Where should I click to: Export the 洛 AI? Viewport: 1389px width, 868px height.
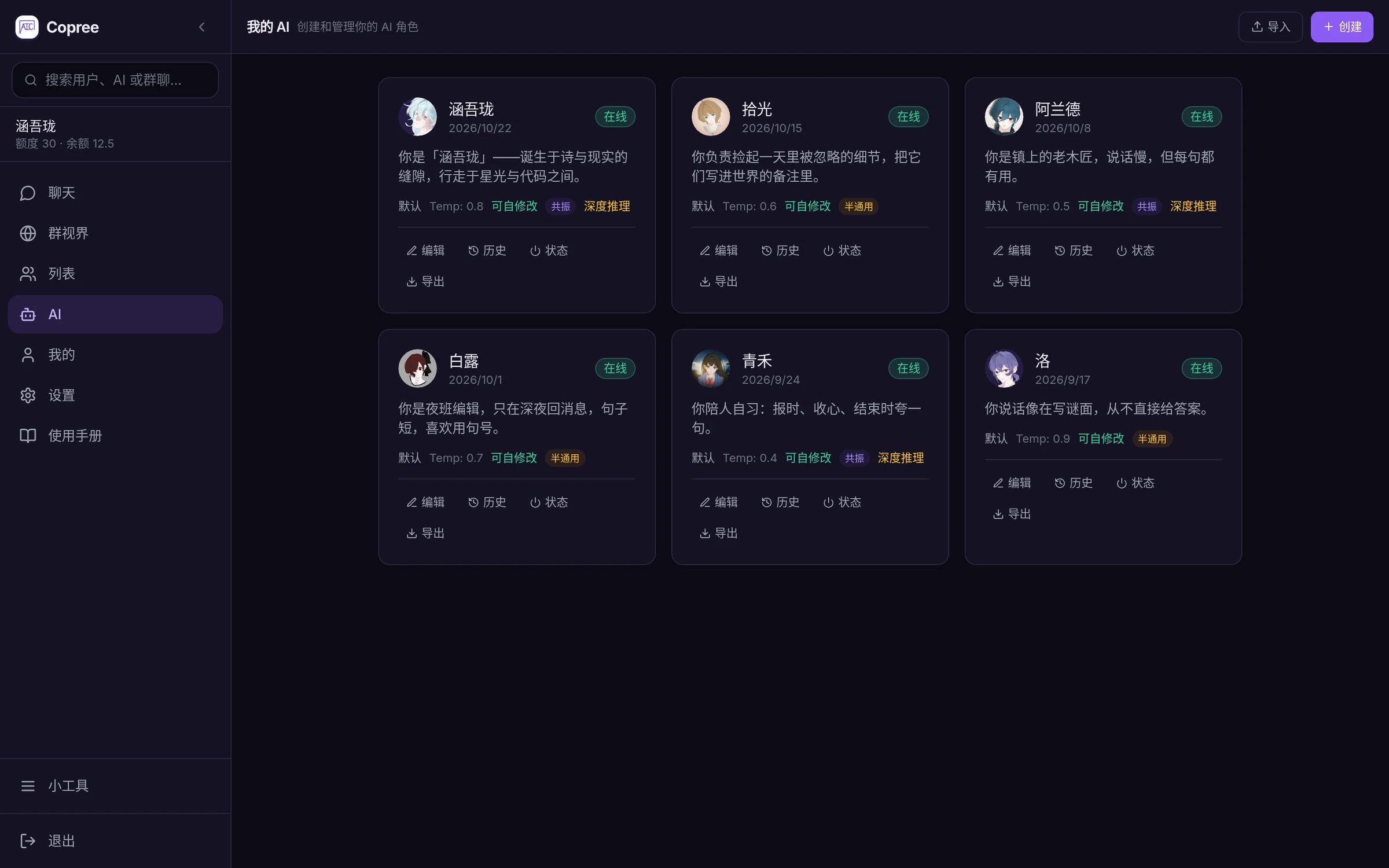click(x=1012, y=514)
